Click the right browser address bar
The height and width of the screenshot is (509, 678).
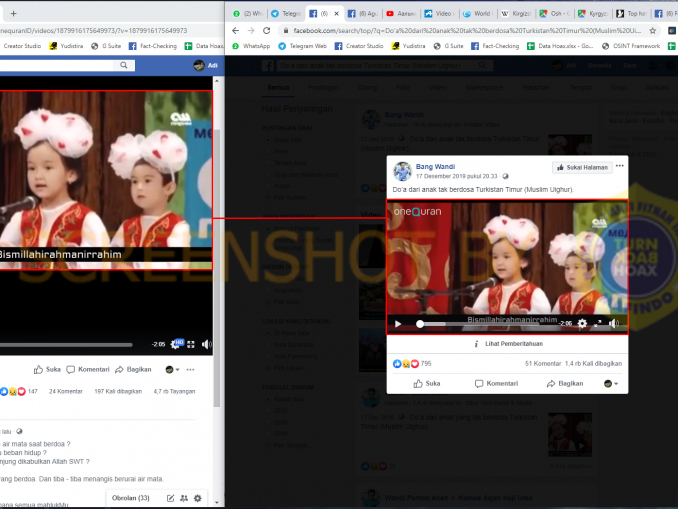pyautogui.click(x=467, y=31)
